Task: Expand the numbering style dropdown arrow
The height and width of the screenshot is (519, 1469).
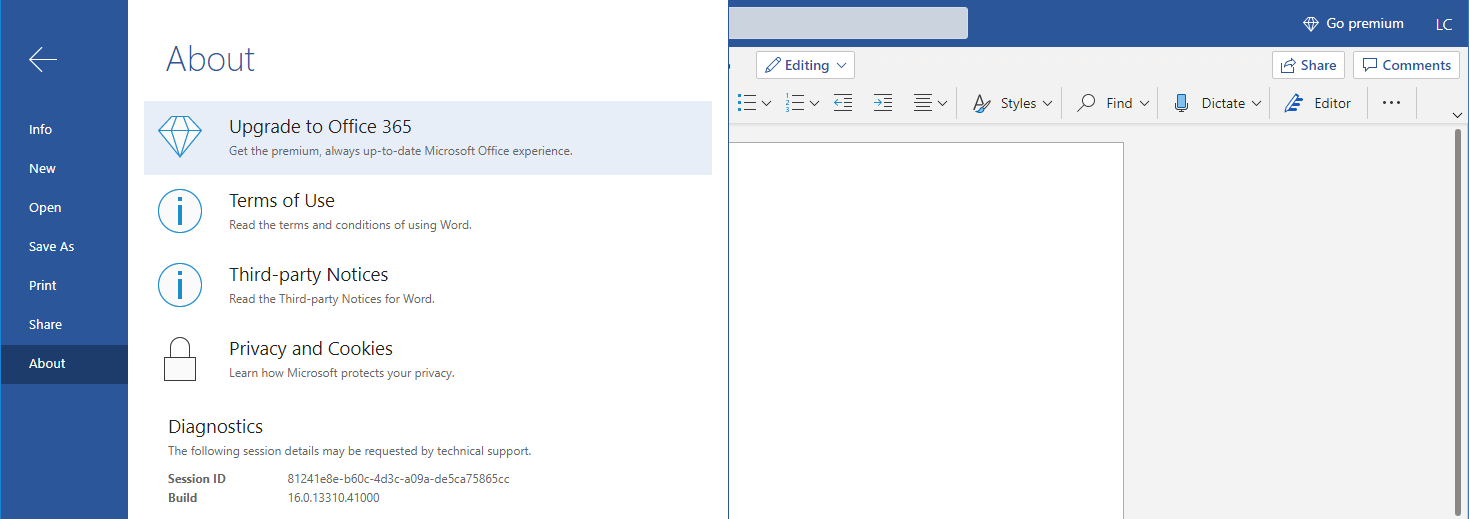Action: (x=815, y=103)
